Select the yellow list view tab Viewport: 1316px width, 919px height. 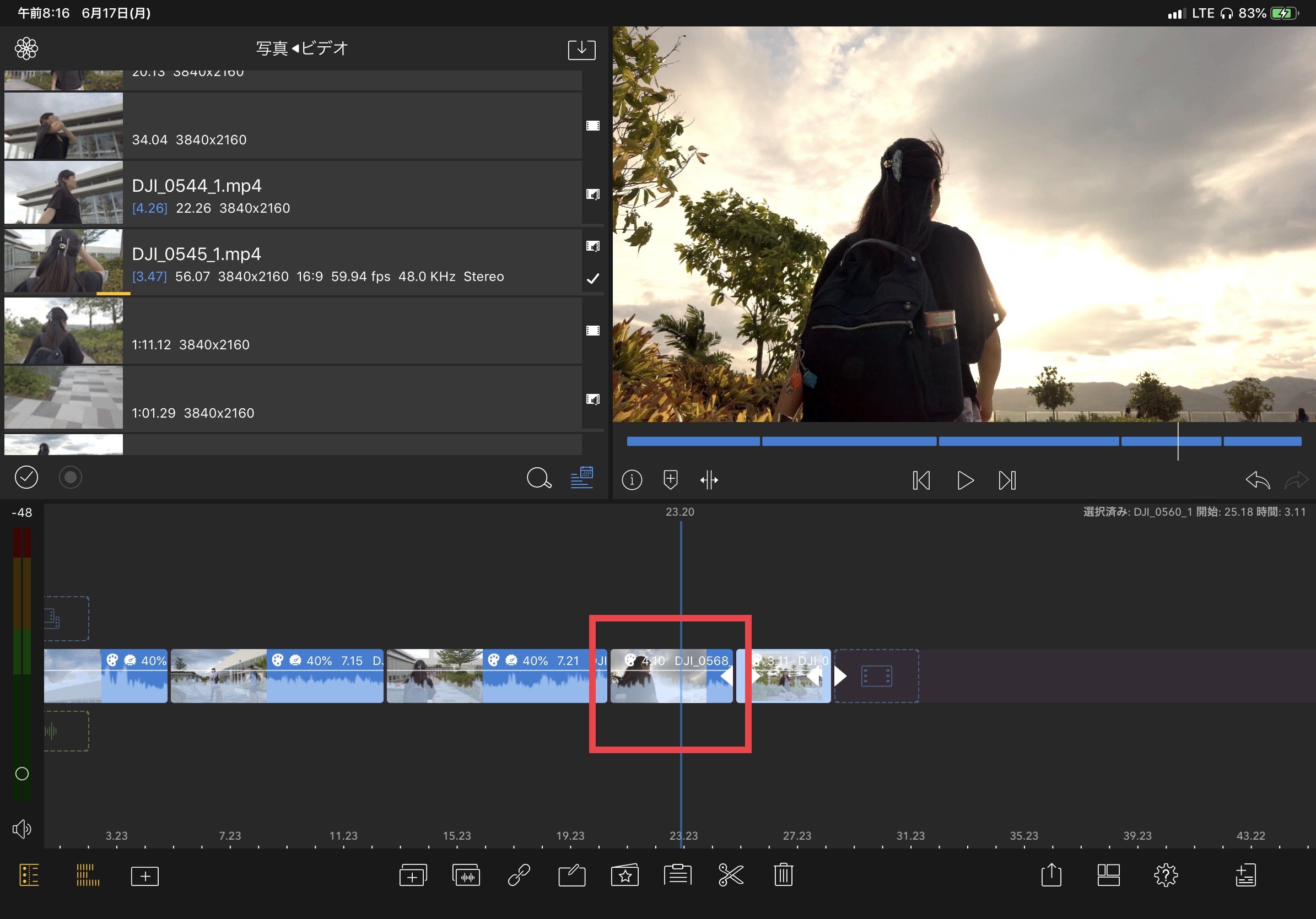click(29, 875)
